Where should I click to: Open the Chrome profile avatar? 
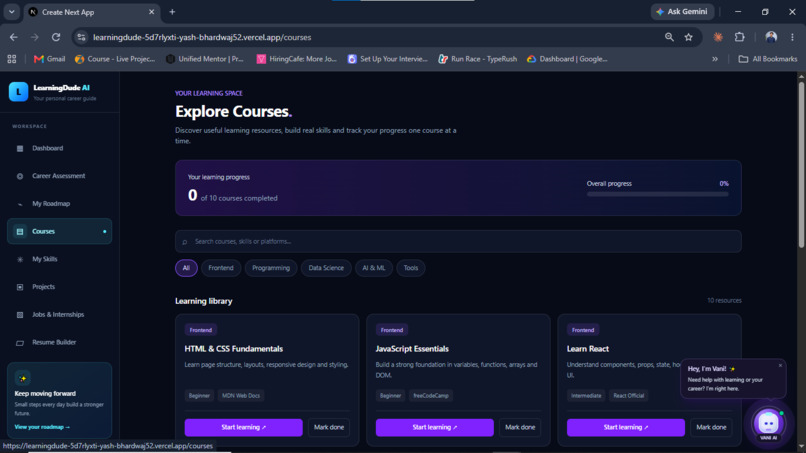(771, 37)
